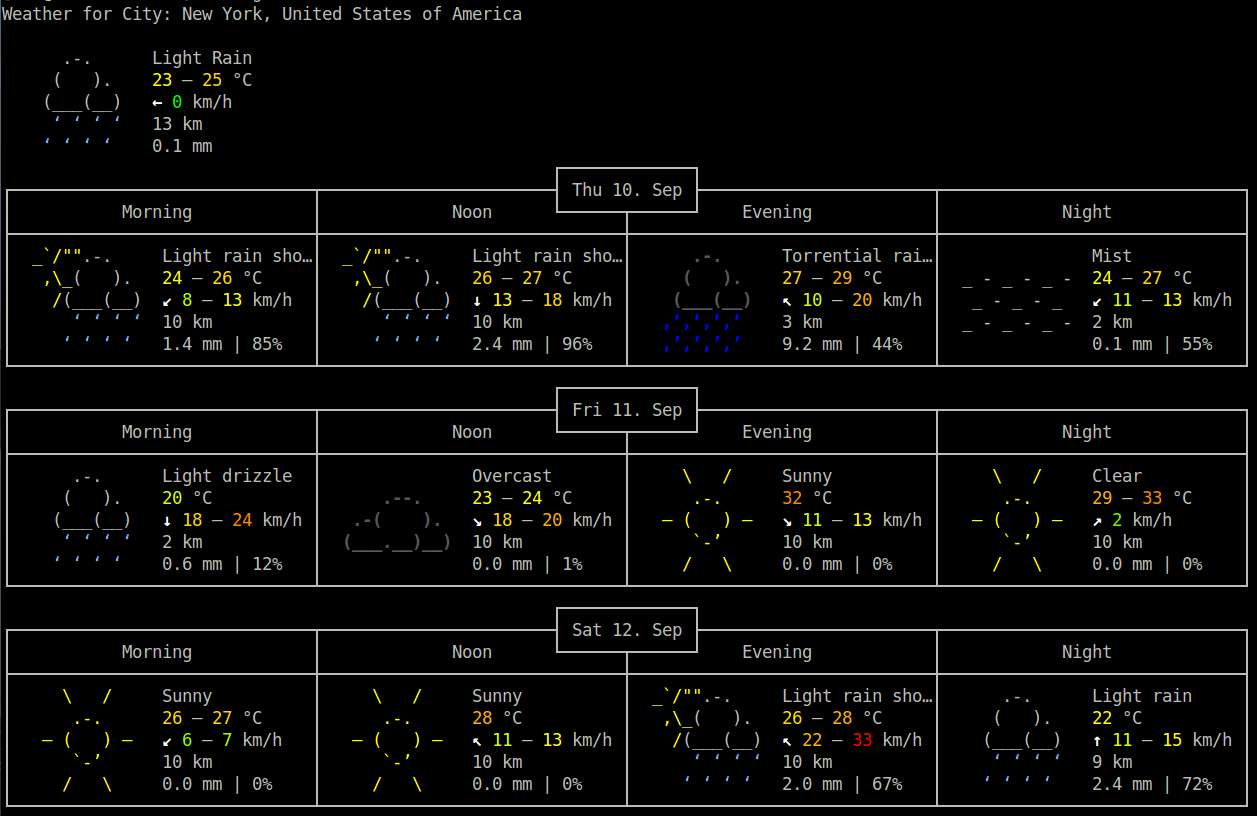Click Thursday noon's rain shower icon
This screenshot has height=816, width=1257.
click(x=397, y=299)
